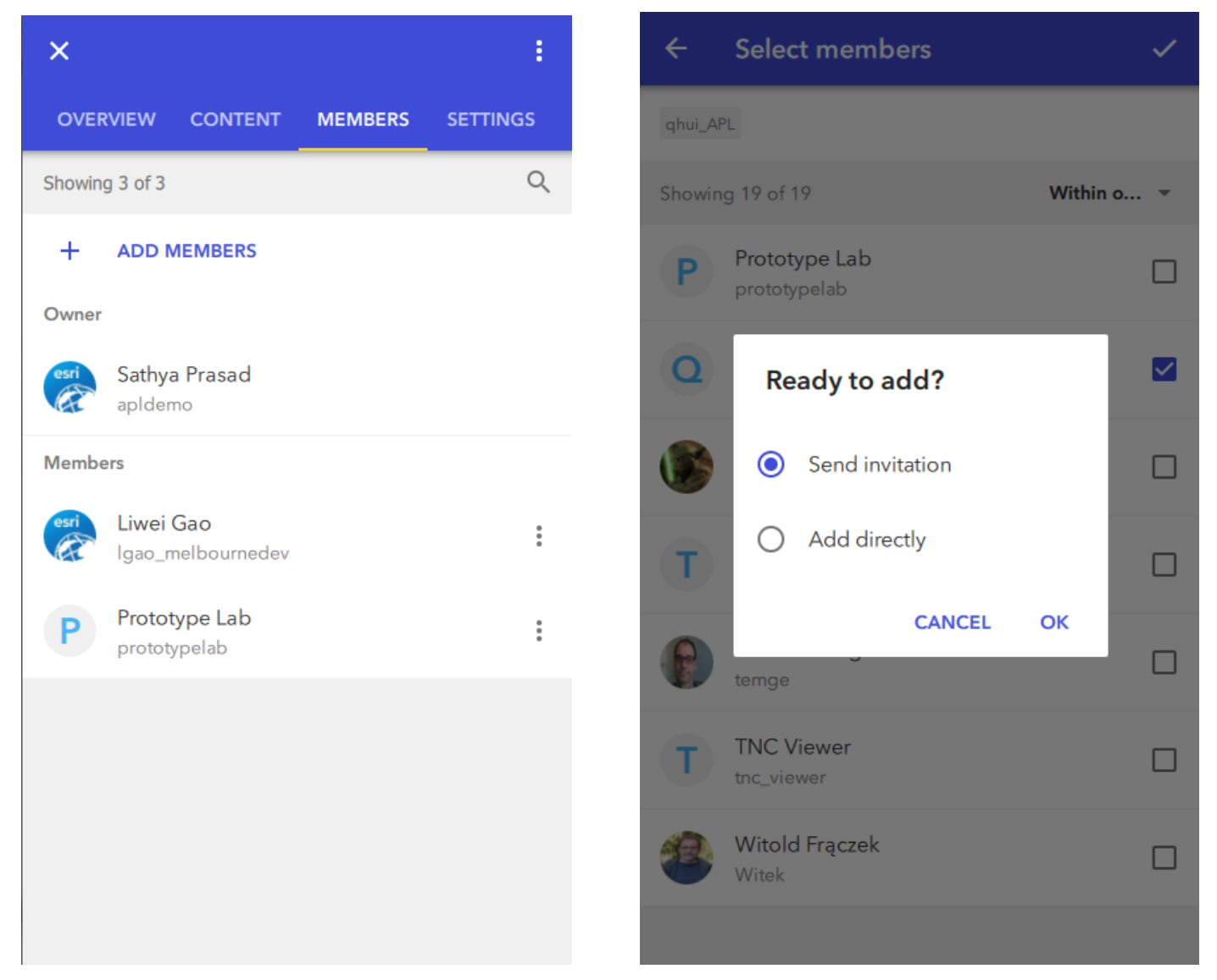
Task: Open the Settings tab
Action: click(491, 120)
